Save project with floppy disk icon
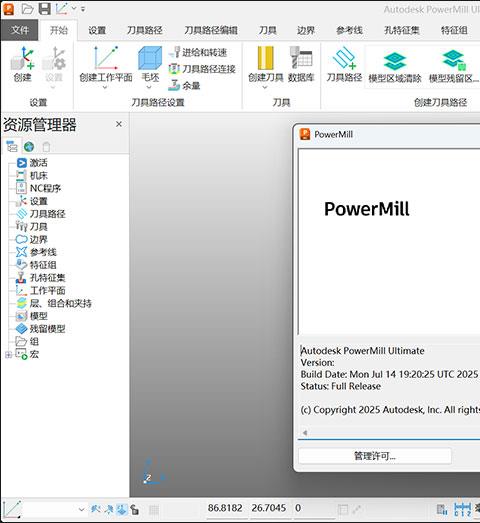The height and width of the screenshot is (523, 480). (45, 9)
